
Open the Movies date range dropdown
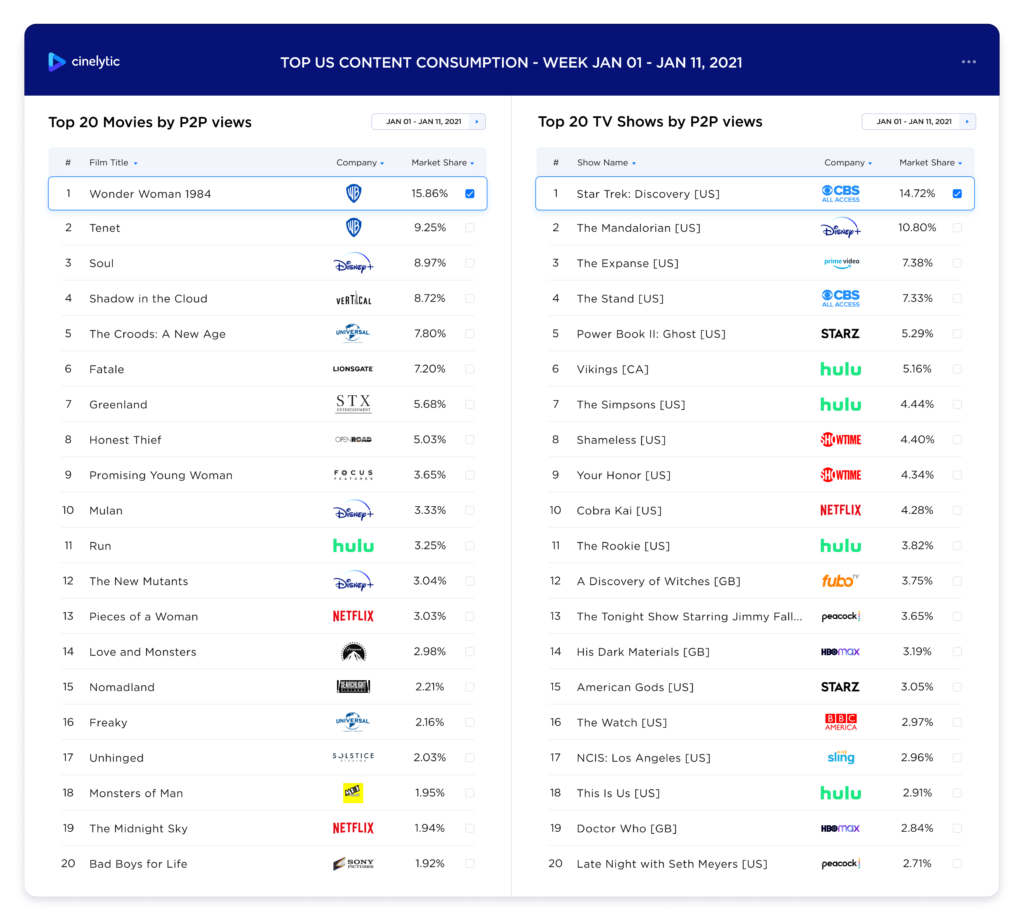tap(428, 121)
